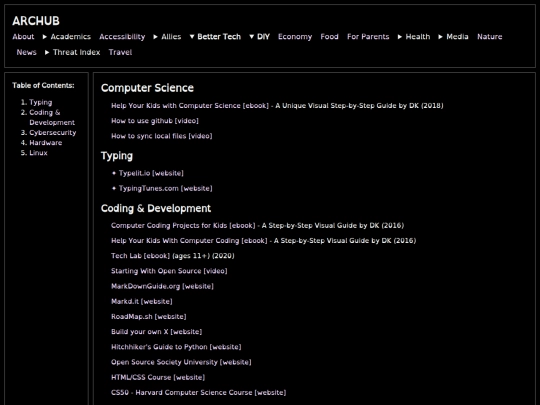Go to the Economy section
Image resolution: width=540 pixels, height=405 pixels.
[x=295, y=37]
